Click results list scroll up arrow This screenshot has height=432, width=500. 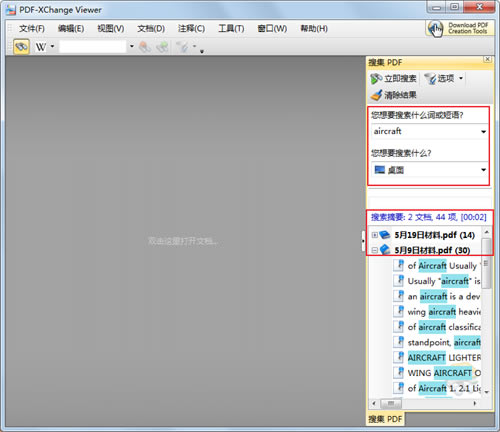[x=487, y=232]
